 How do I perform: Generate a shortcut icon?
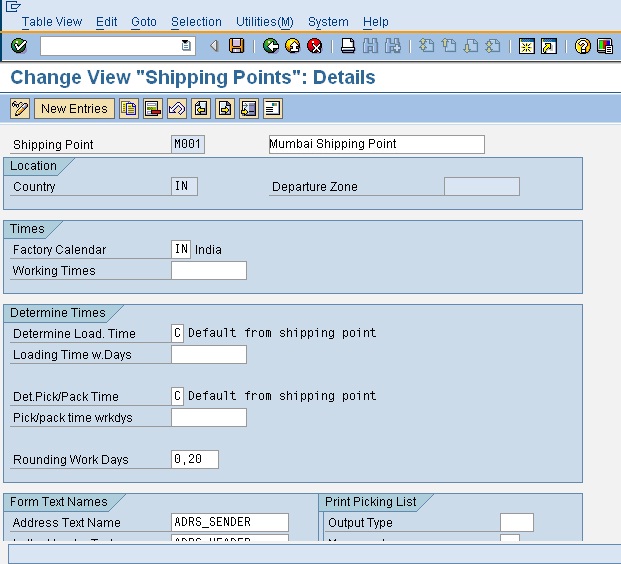click(x=549, y=46)
